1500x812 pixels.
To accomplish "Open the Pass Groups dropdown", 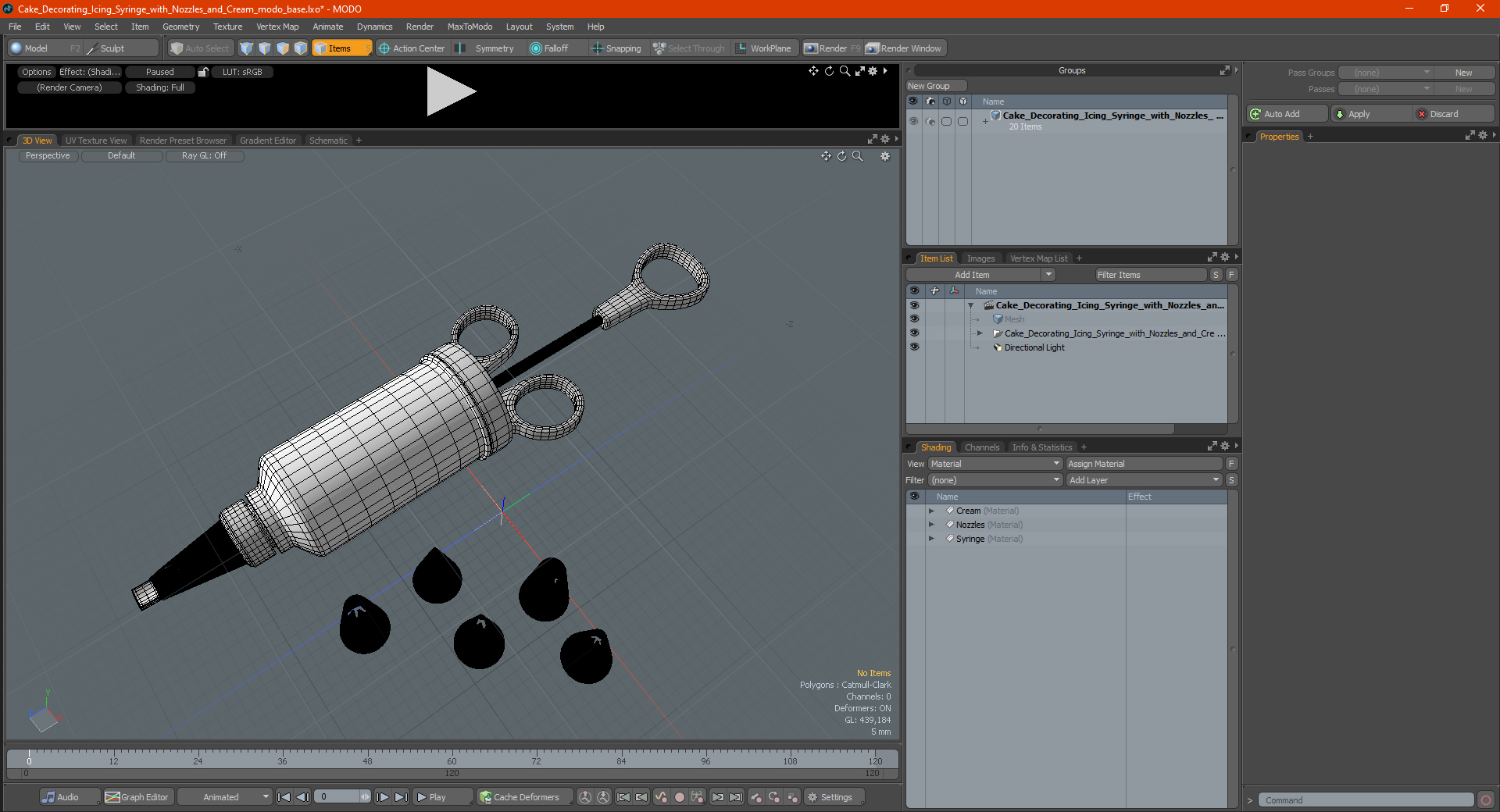I will (1385, 73).
